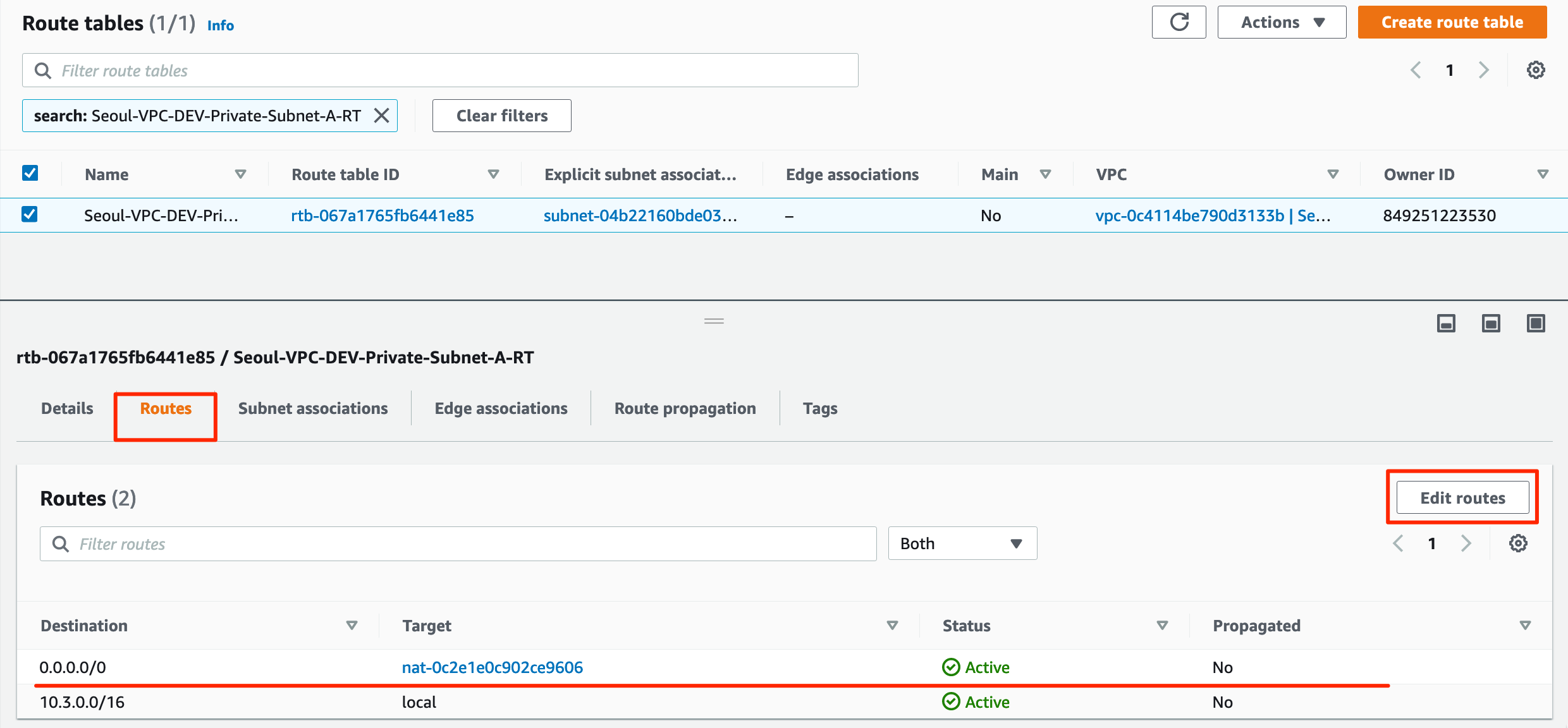Image resolution: width=1568 pixels, height=728 pixels.
Task: Open routes panel settings gear icon
Action: tap(1518, 543)
